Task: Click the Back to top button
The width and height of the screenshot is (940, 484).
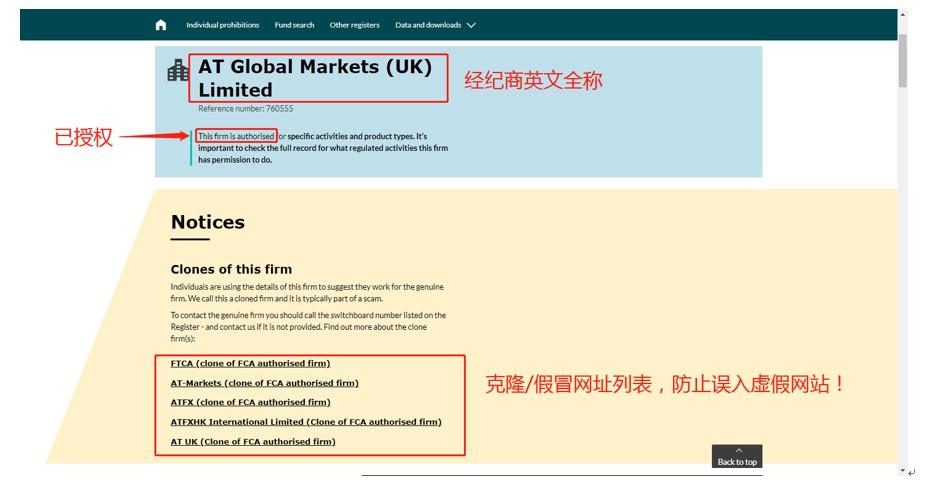Action: 737,456
